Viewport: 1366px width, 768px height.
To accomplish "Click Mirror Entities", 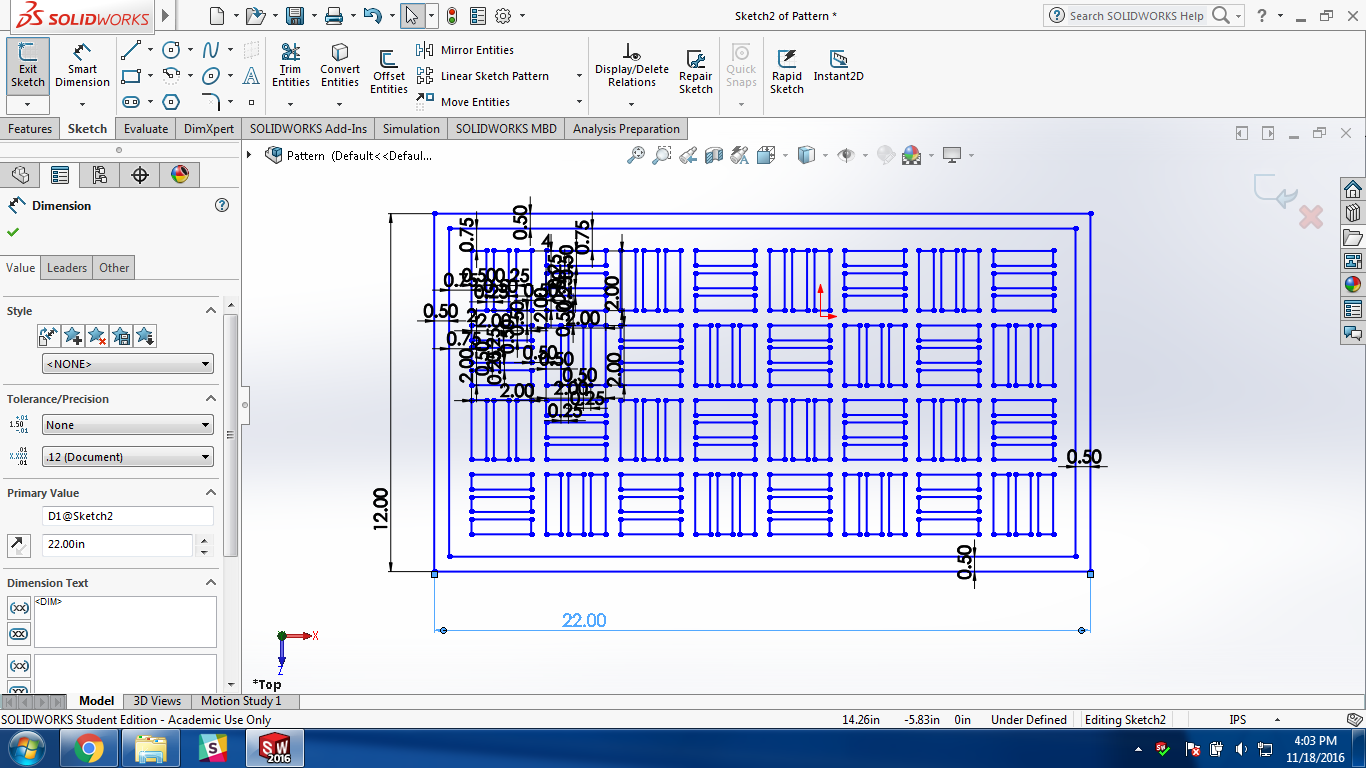I will click(x=466, y=50).
